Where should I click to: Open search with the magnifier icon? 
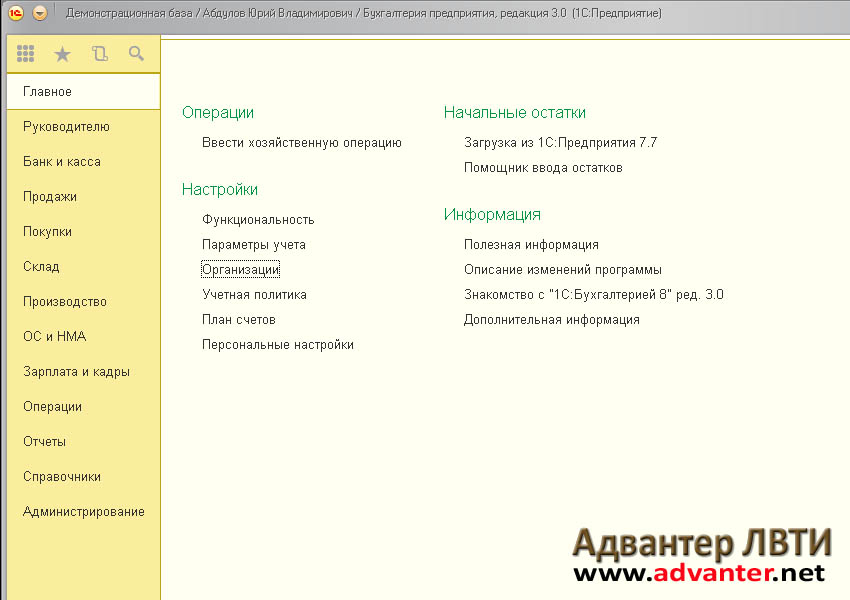[x=136, y=53]
